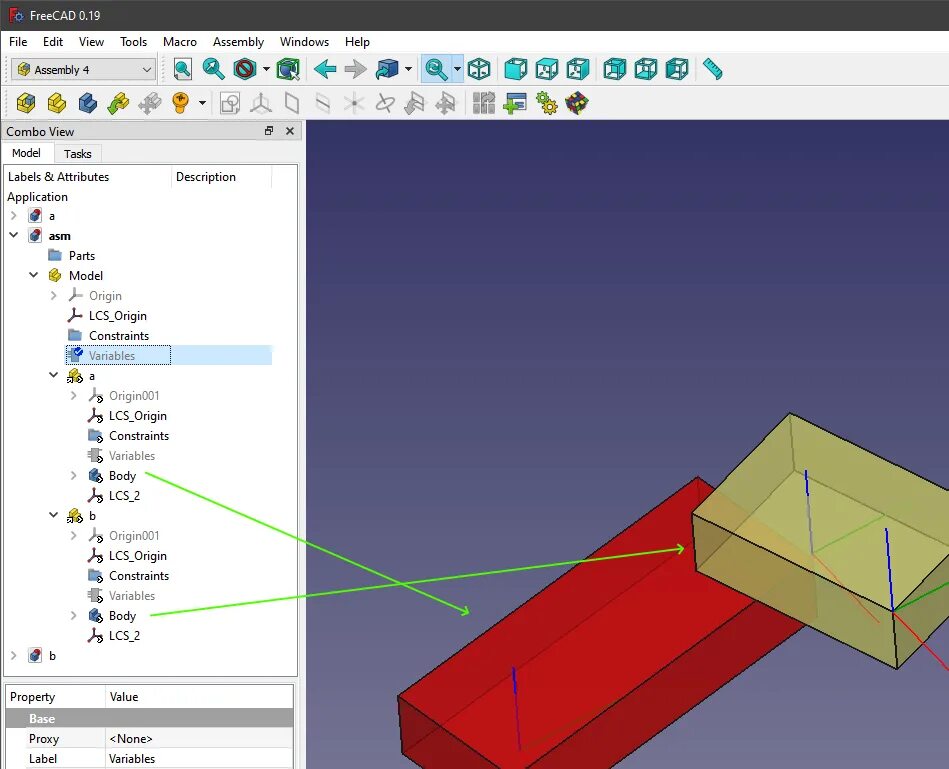The width and height of the screenshot is (949, 769).
Task: Collapse linked part a under Model
Action: [53, 375]
